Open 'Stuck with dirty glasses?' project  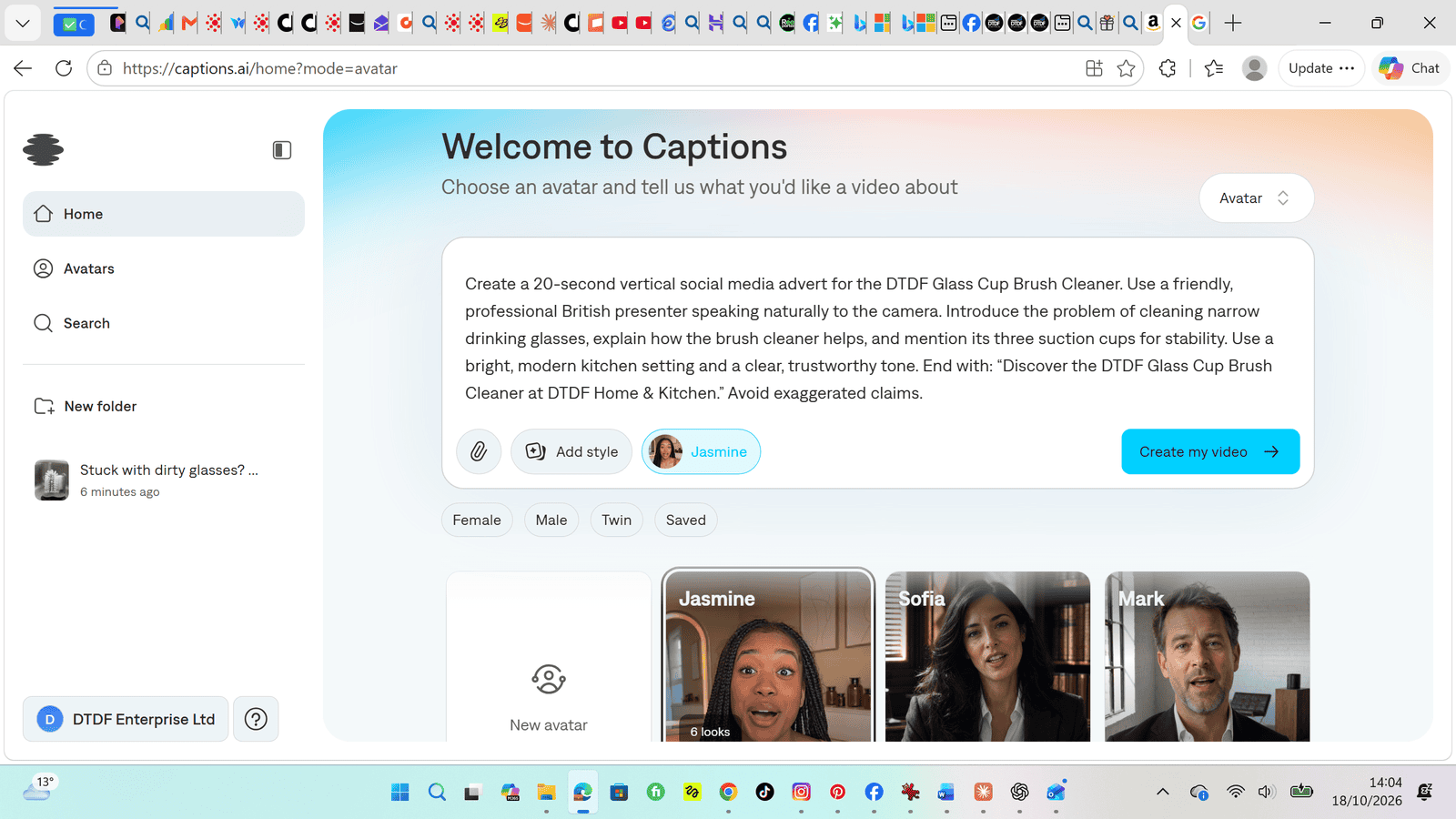coord(164,480)
